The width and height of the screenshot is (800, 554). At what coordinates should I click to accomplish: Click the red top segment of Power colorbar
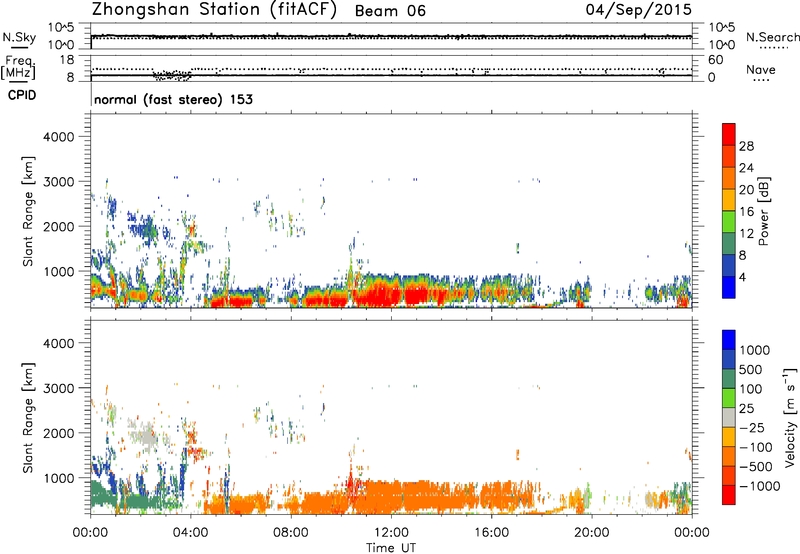pyautogui.click(x=729, y=134)
